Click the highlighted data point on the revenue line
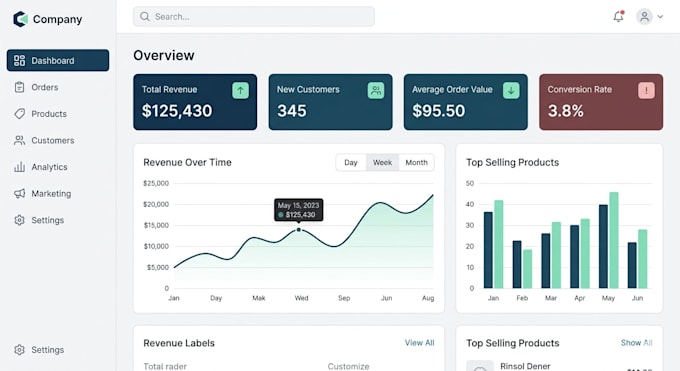Screen dimensions: 680x371 click(x=298, y=230)
